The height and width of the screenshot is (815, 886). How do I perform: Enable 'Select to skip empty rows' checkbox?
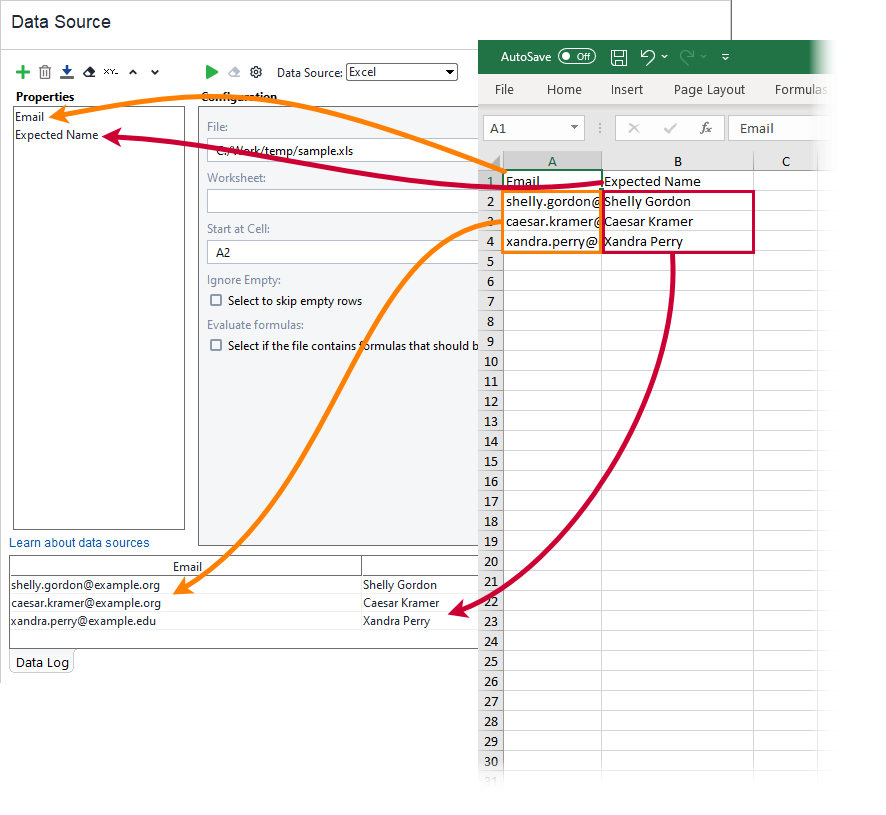(216, 301)
